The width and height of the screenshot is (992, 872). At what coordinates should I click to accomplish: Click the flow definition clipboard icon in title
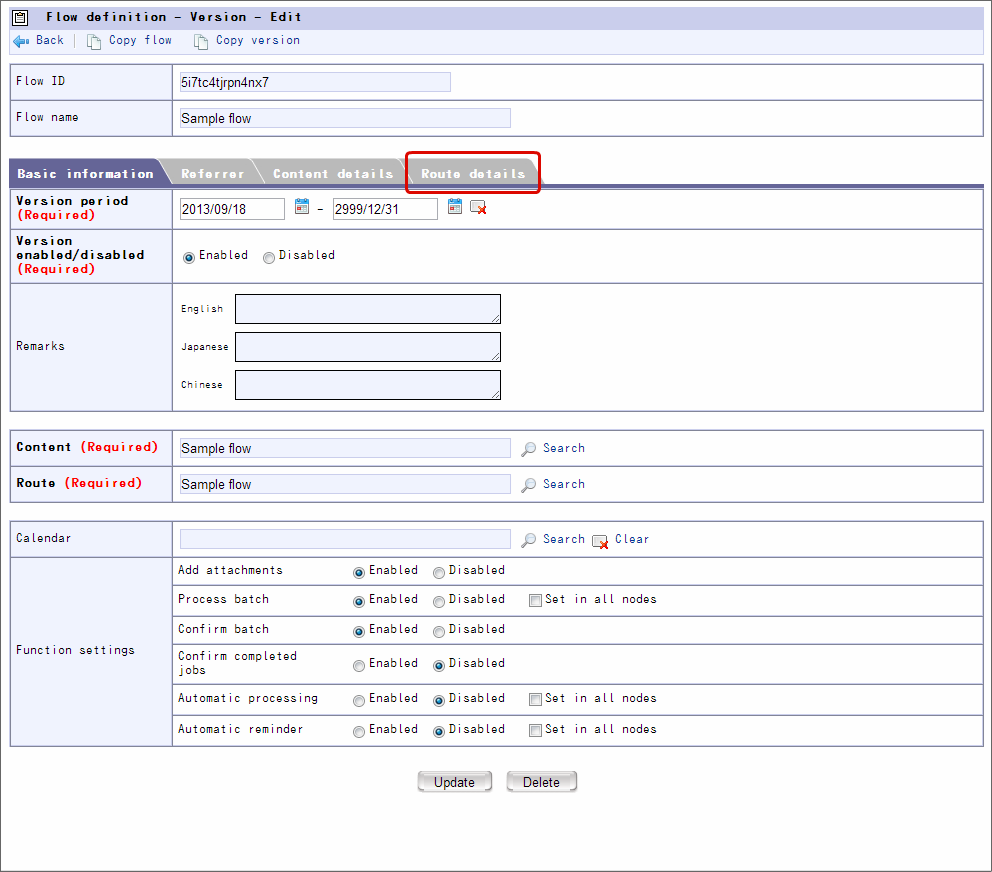(20, 18)
